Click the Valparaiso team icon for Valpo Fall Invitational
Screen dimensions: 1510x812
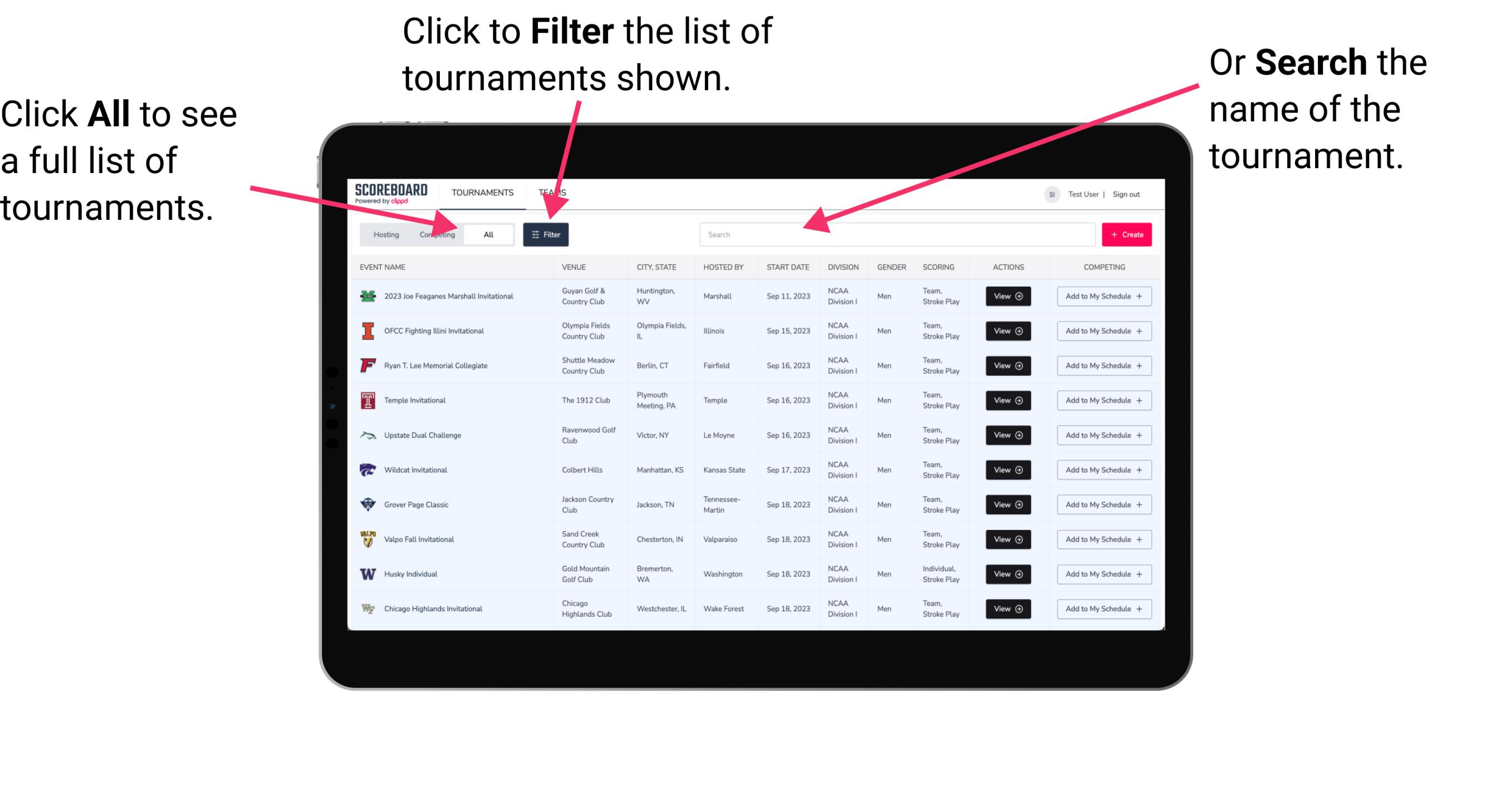click(367, 538)
